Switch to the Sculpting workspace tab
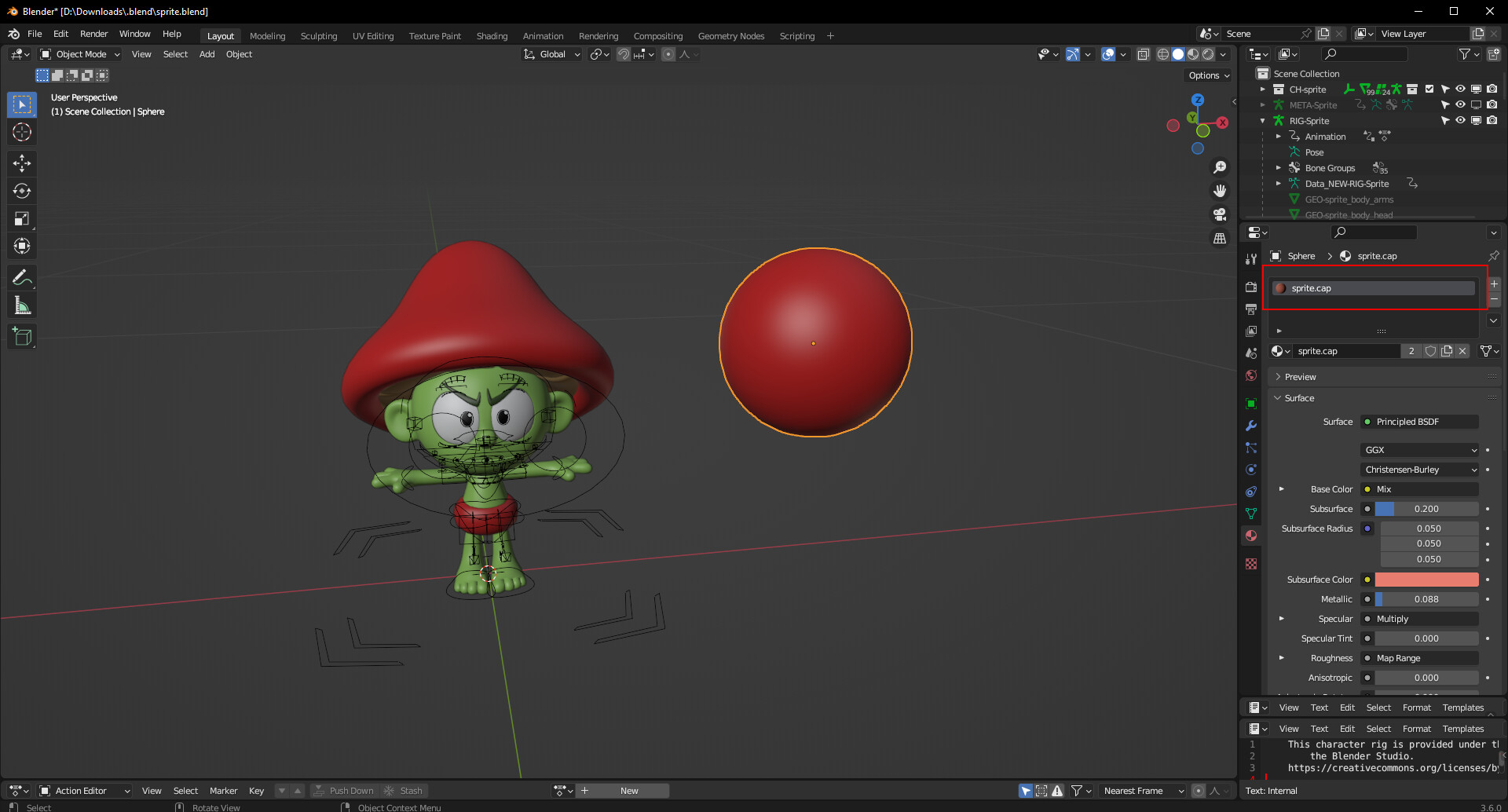 [x=319, y=36]
